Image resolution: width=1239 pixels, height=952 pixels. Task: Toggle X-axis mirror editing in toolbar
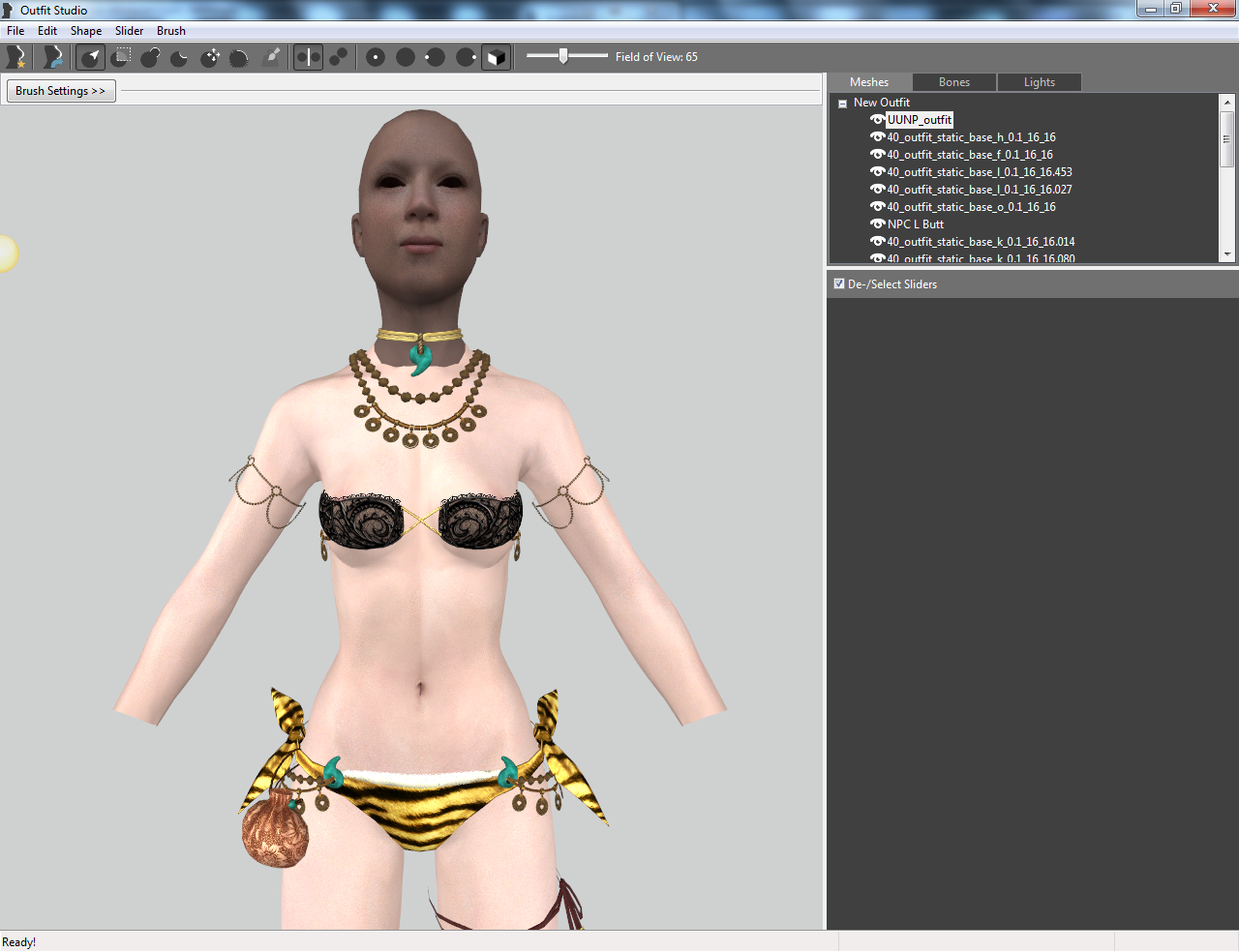[308, 57]
